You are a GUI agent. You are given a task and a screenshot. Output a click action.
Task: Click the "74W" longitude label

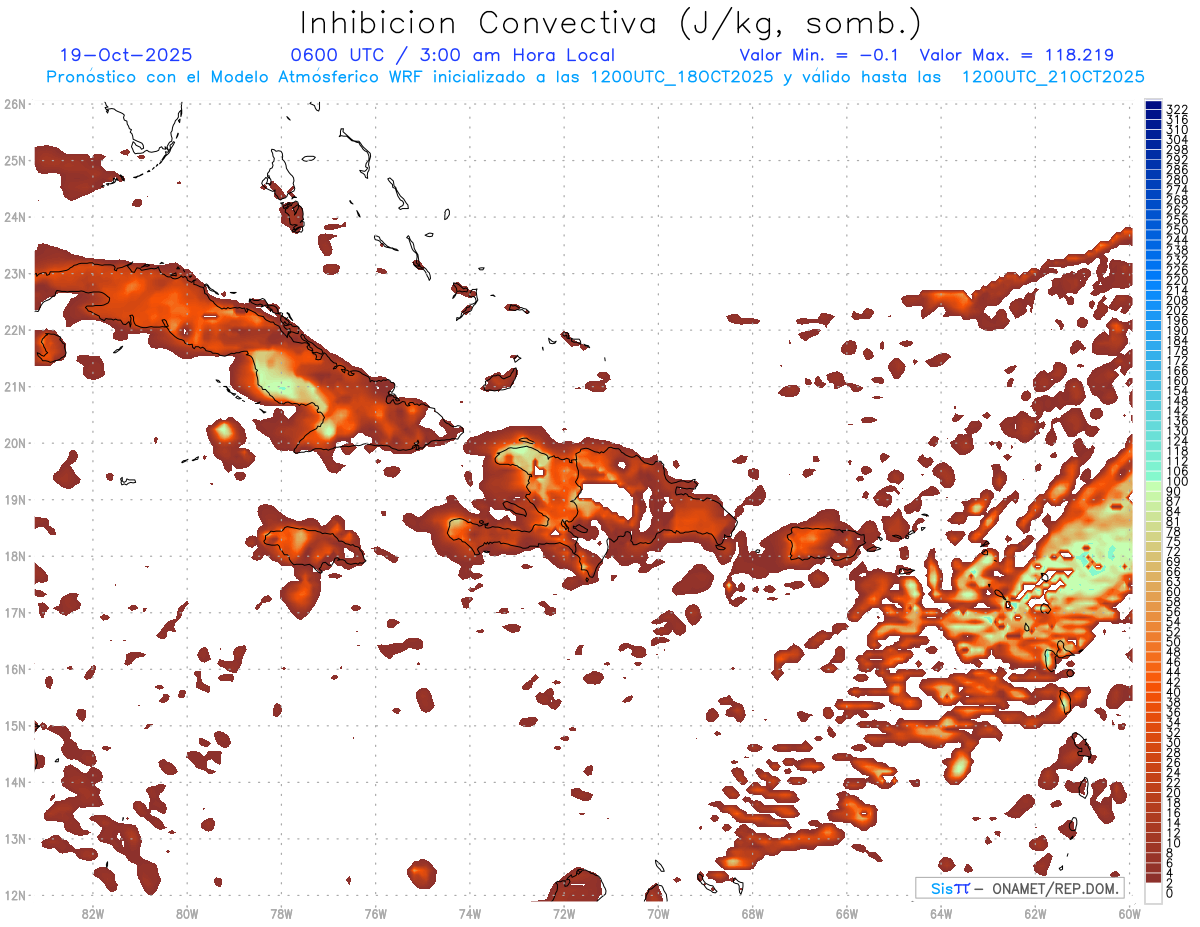[469, 913]
